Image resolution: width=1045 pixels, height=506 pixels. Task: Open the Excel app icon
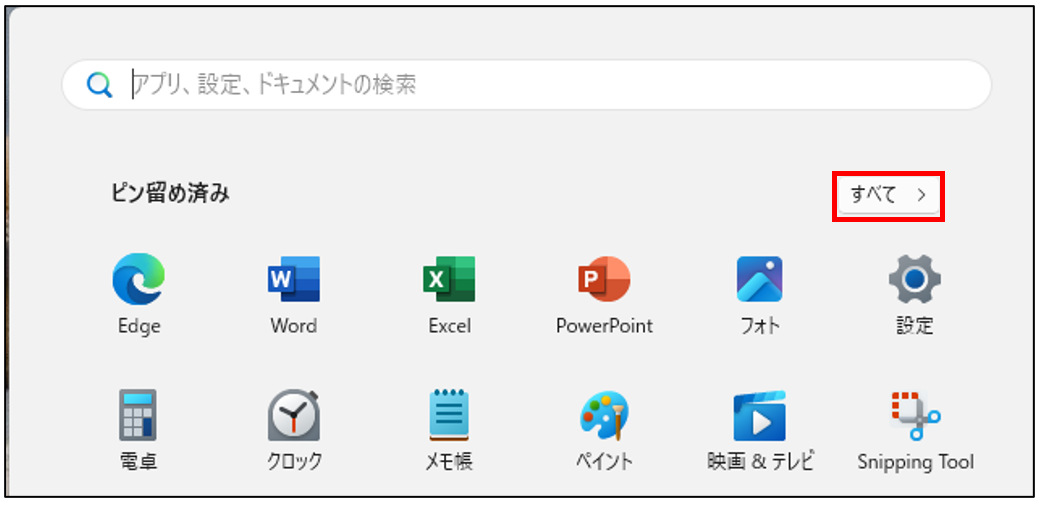pos(449,279)
